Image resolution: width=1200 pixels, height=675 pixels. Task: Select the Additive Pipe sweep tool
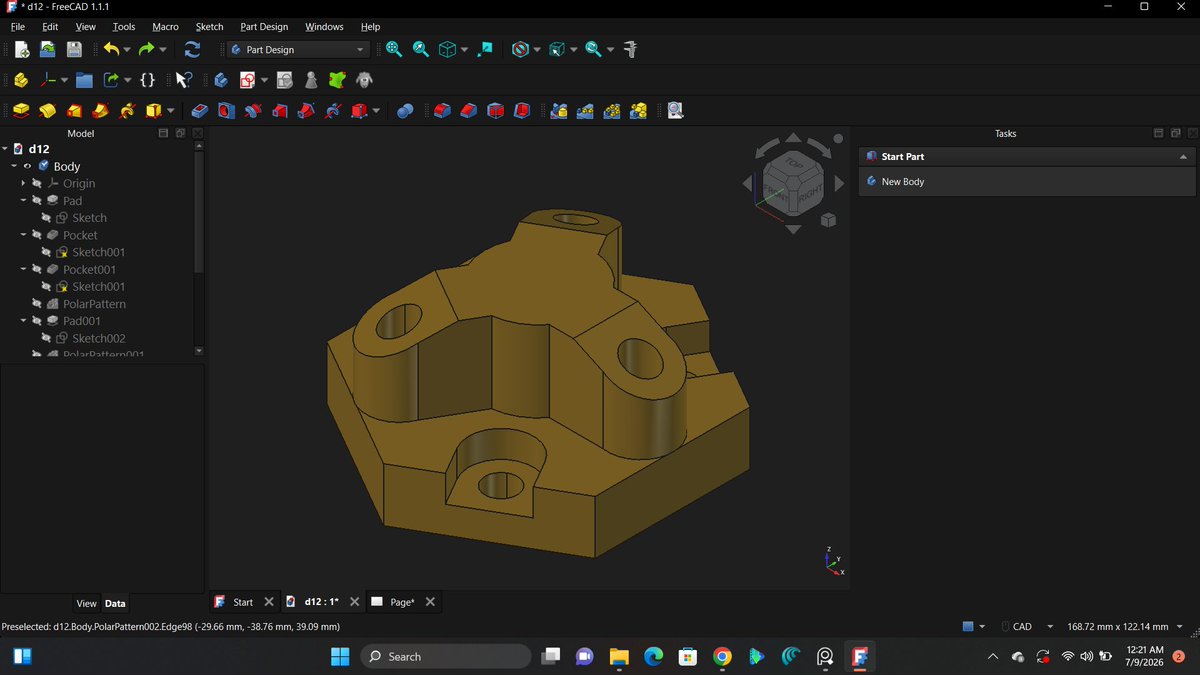pos(101,111)
